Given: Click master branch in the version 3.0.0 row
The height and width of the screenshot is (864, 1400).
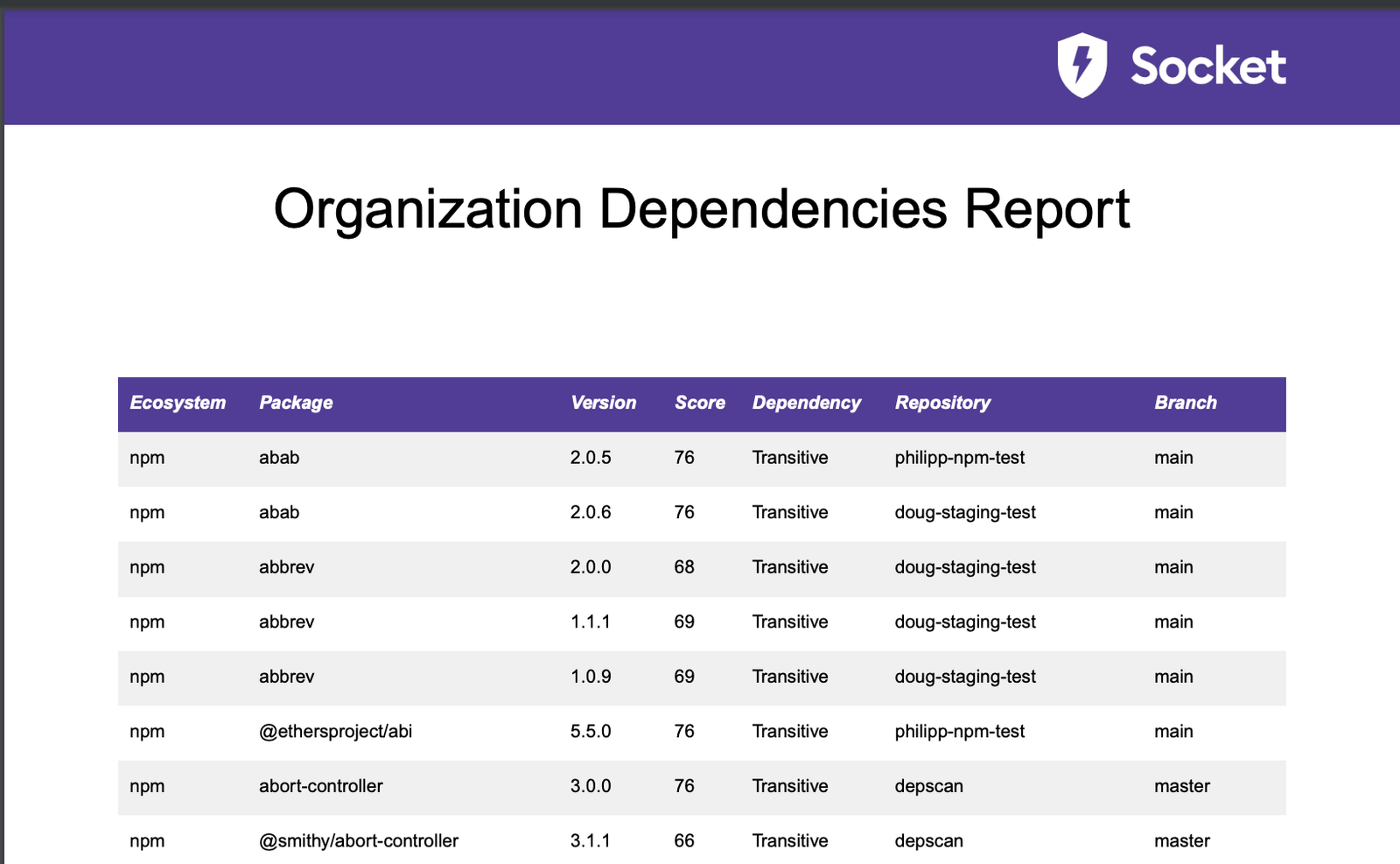Looking at the screenshot, I should point(1182,786).
